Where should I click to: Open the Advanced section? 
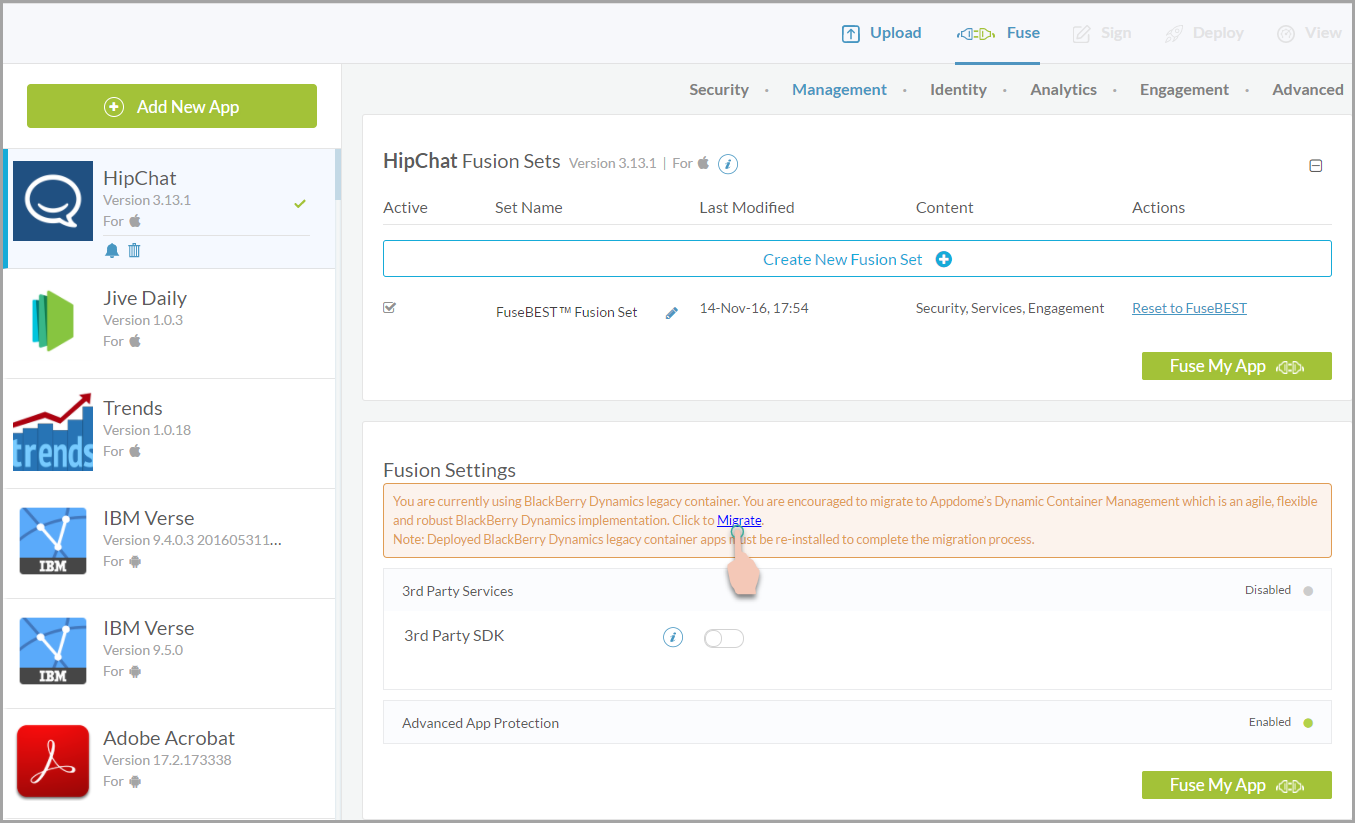point(1308,89)
